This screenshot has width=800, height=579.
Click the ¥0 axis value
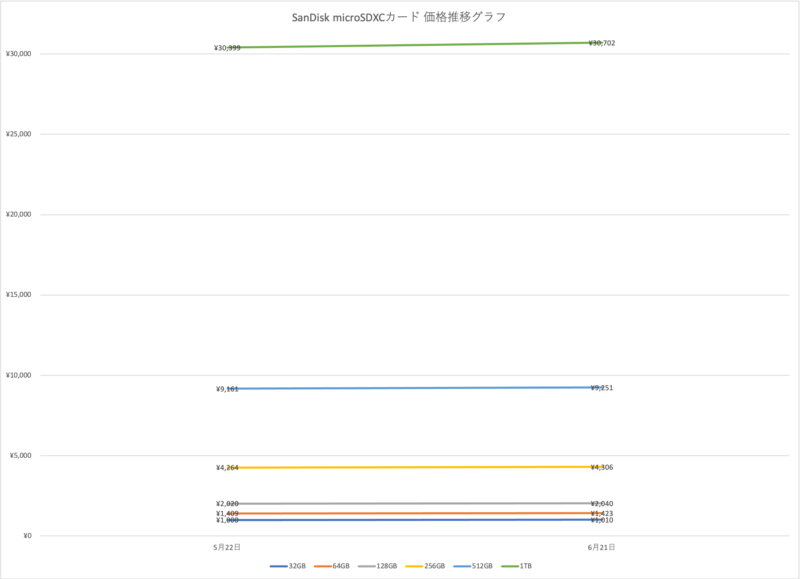(27, 536)
